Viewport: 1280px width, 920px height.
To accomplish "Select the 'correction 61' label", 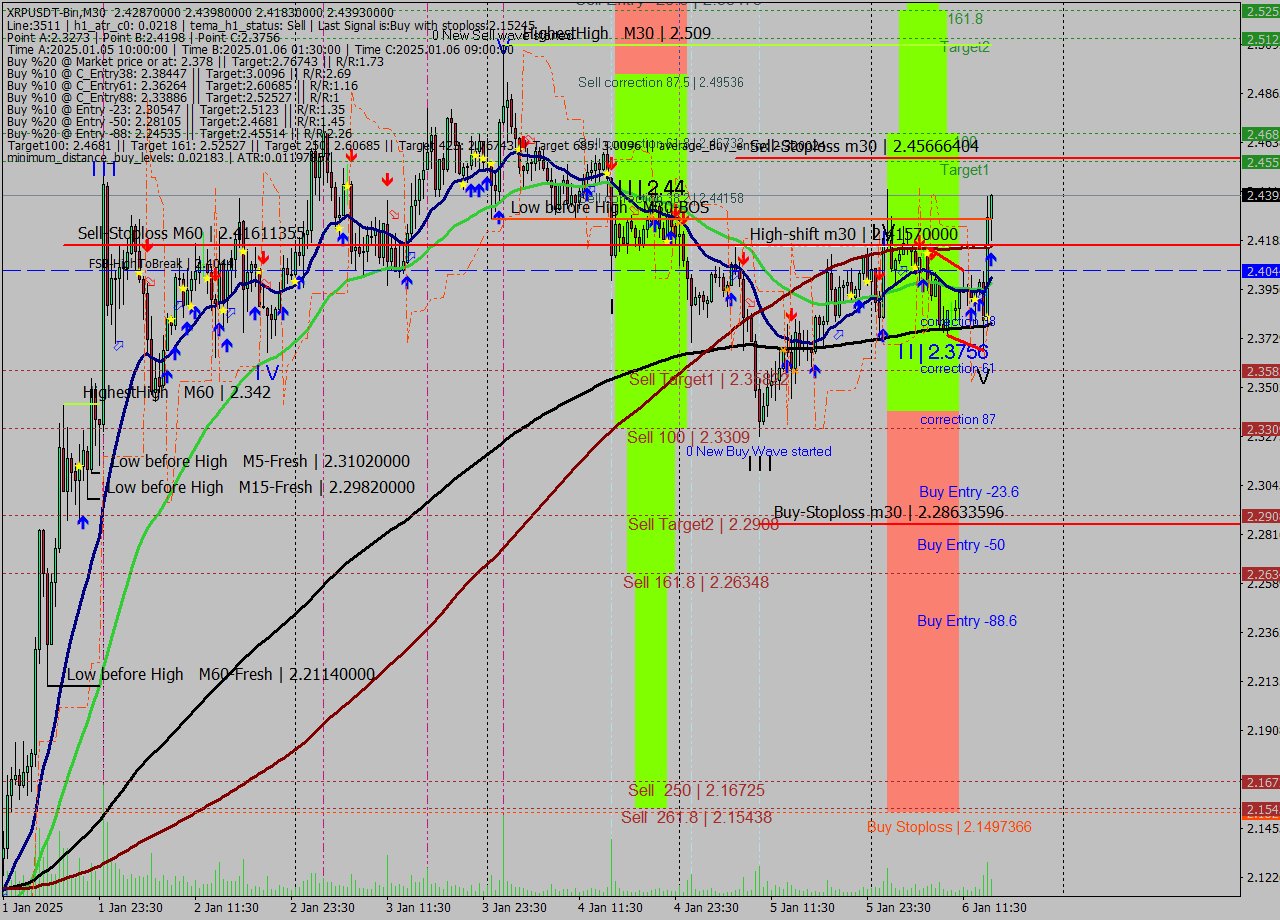I will tap(957, 368).
